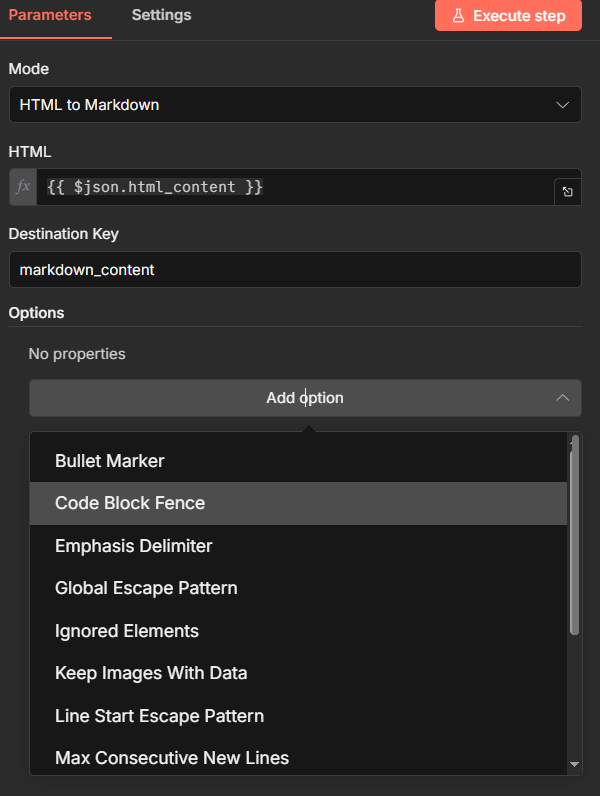Open the expanded expression editor icon

coord(568,192)
